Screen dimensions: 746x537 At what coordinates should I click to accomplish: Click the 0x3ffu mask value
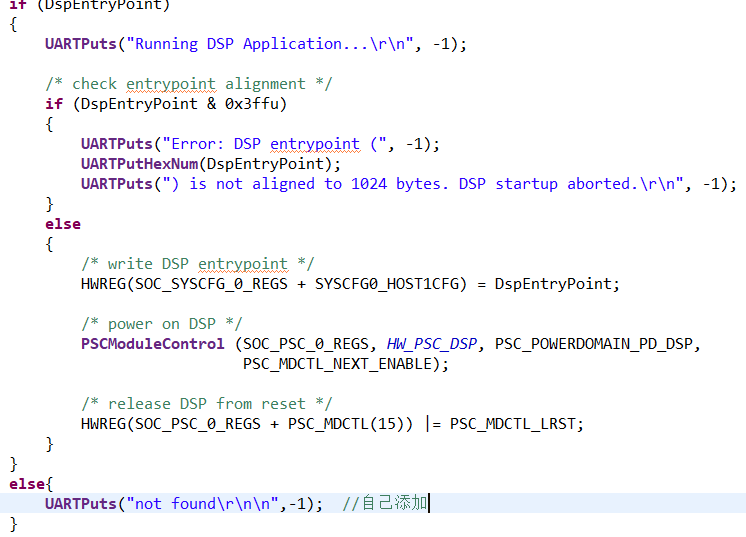(x=252, y=104)
